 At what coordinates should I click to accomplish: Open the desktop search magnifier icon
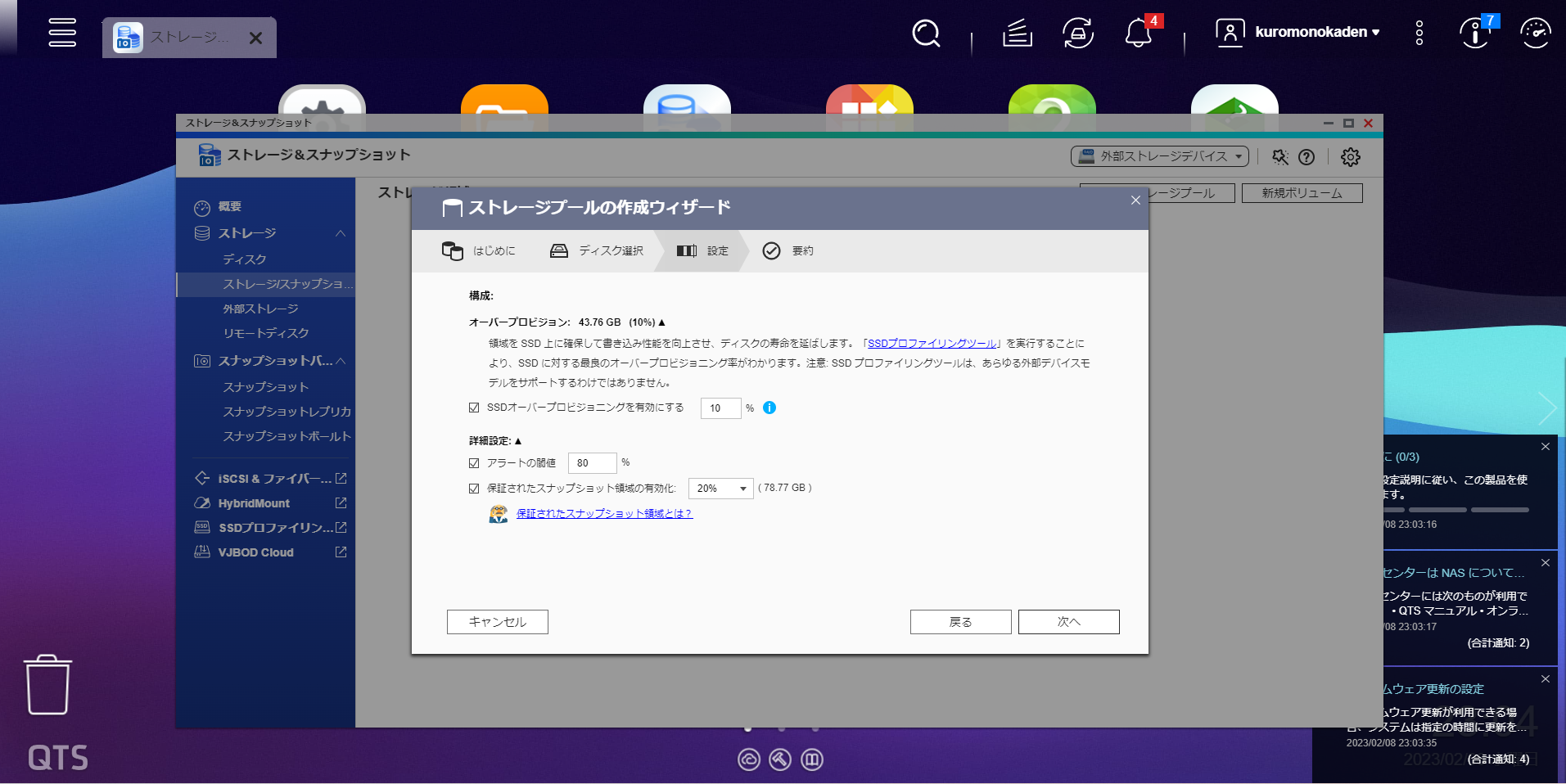[x=926, y=33]
